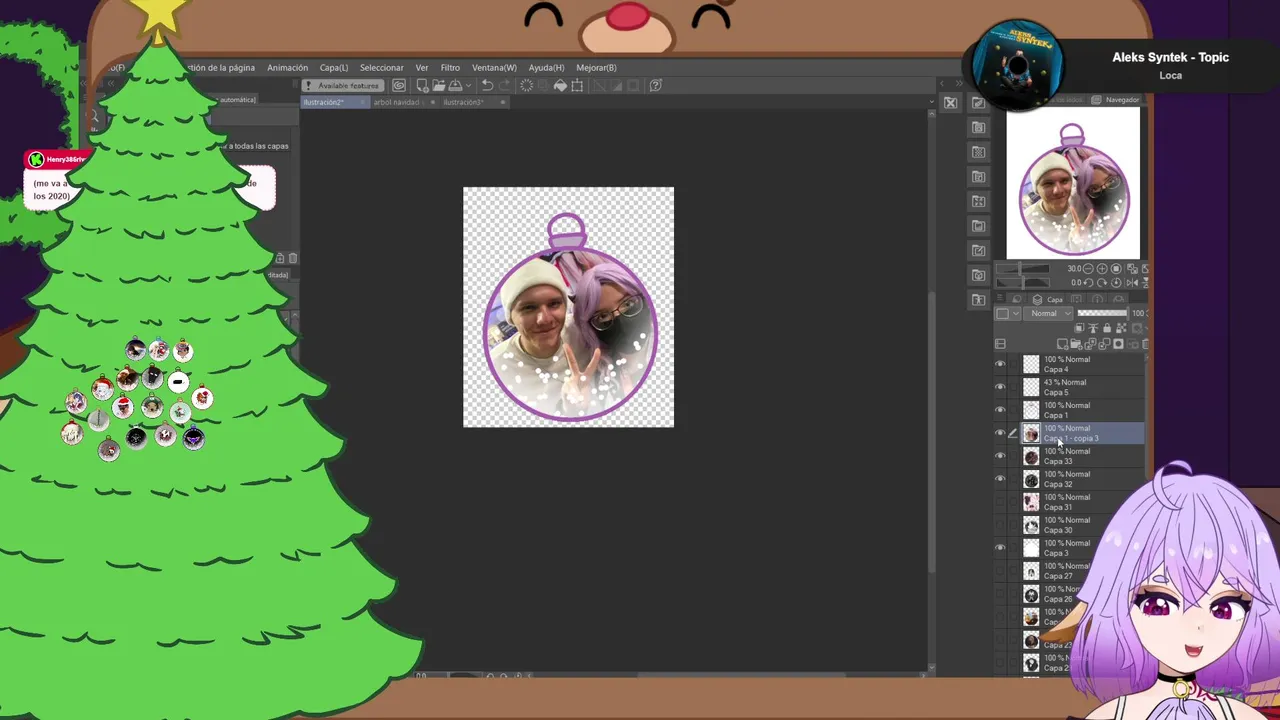Screen dimensions: 1280x720
Task: Click the New document toolbar icon
Action: (422, 86)
